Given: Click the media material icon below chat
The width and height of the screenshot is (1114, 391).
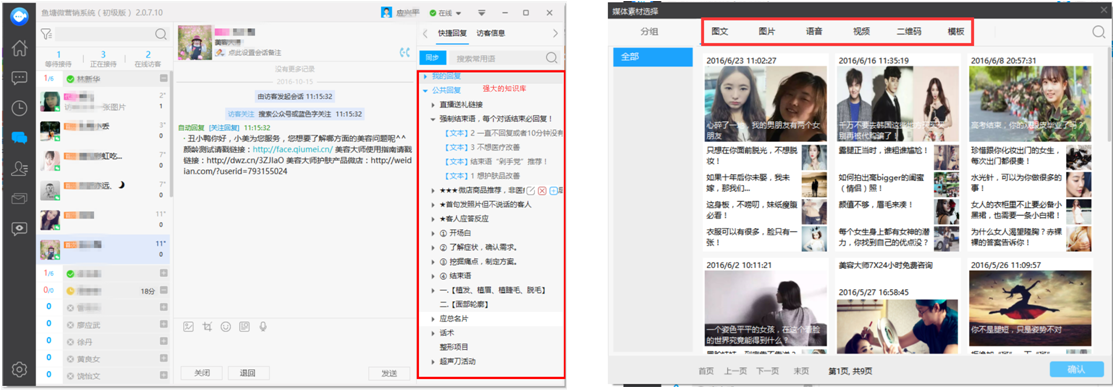Looking at the screenshot, I should tap(244, 326).
